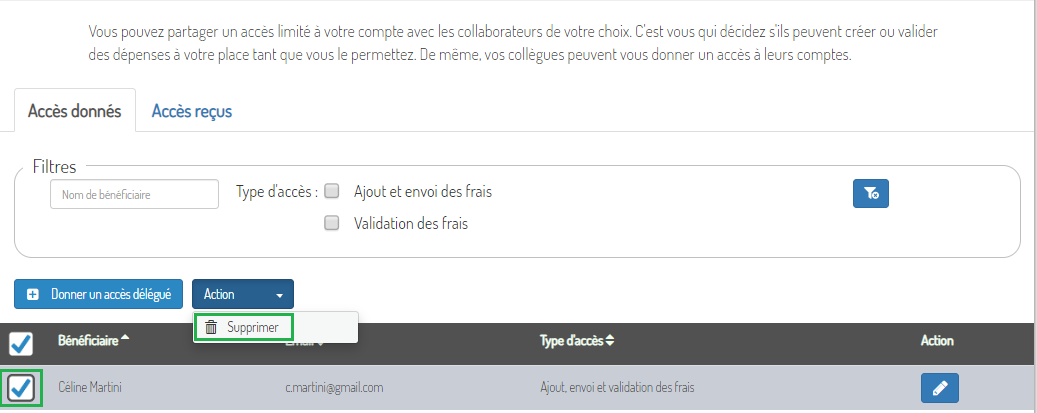
Task: Click the plus icon on Donner un accès délégué
Action: click(33, 295)
